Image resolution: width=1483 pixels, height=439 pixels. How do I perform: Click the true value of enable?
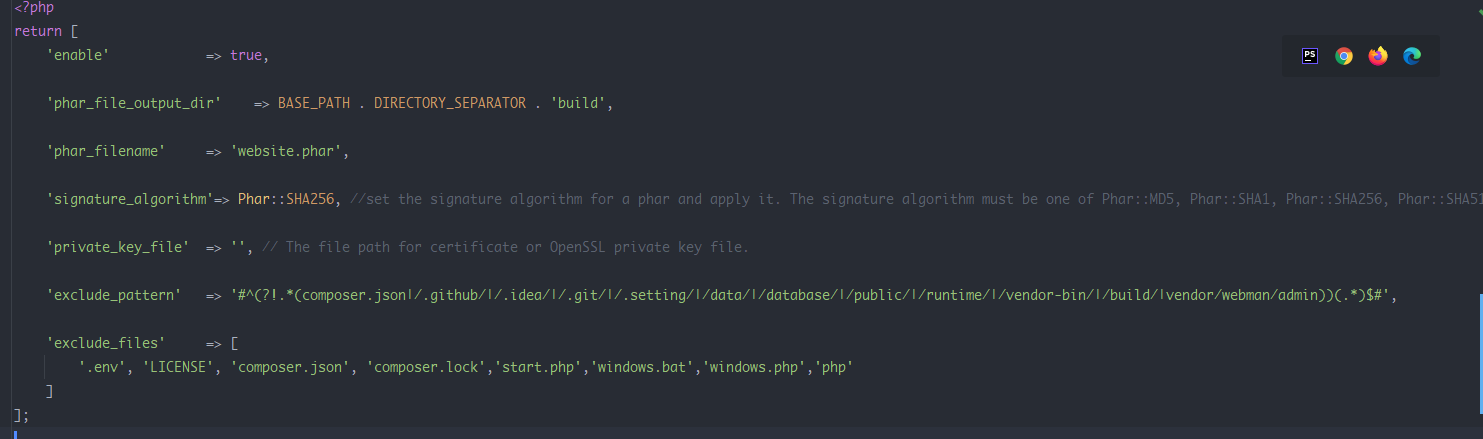(x=246, y=55)
